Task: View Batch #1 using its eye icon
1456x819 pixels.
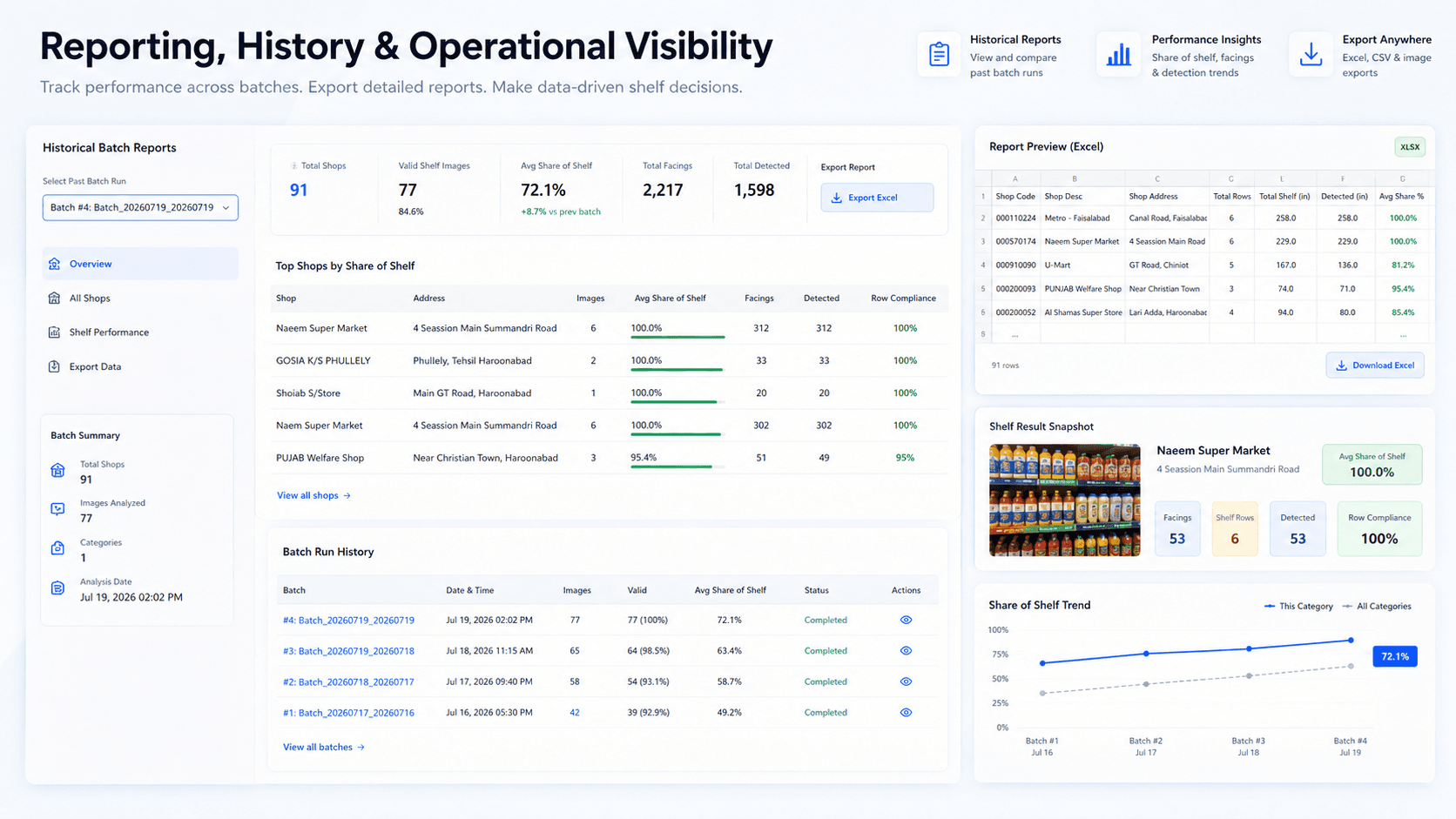Action: [x=906, y=713]
